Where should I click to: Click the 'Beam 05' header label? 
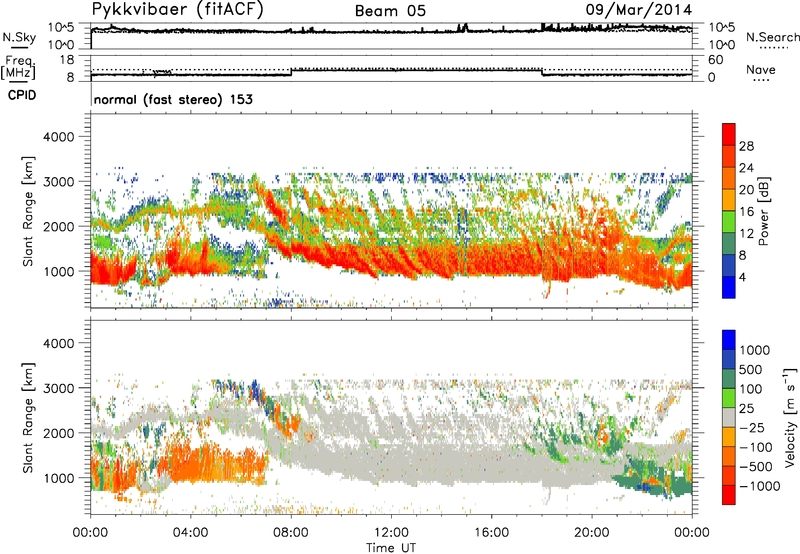click(x=390, y=11)
